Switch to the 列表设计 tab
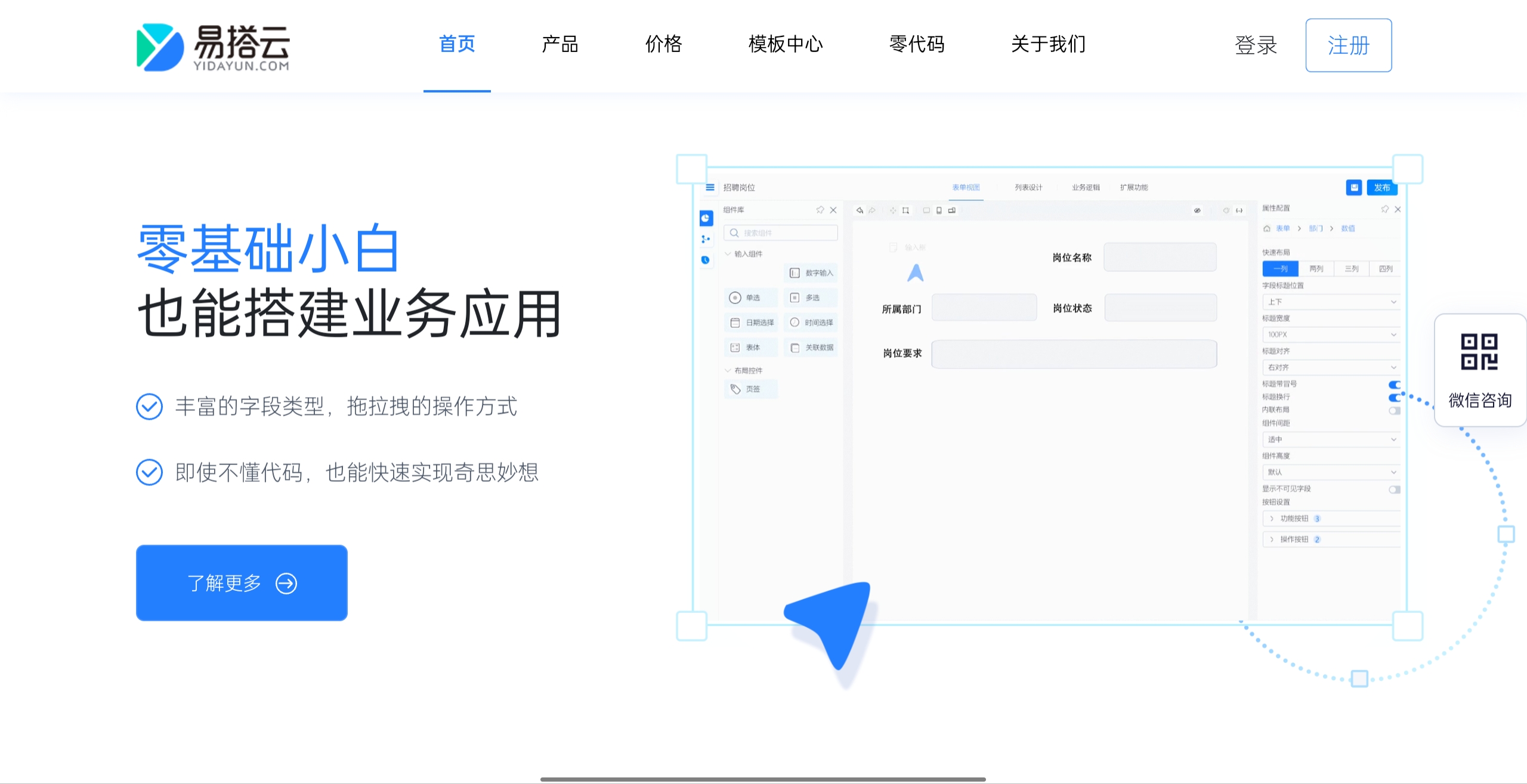The image size is (1527, 784). [1028, 187]
